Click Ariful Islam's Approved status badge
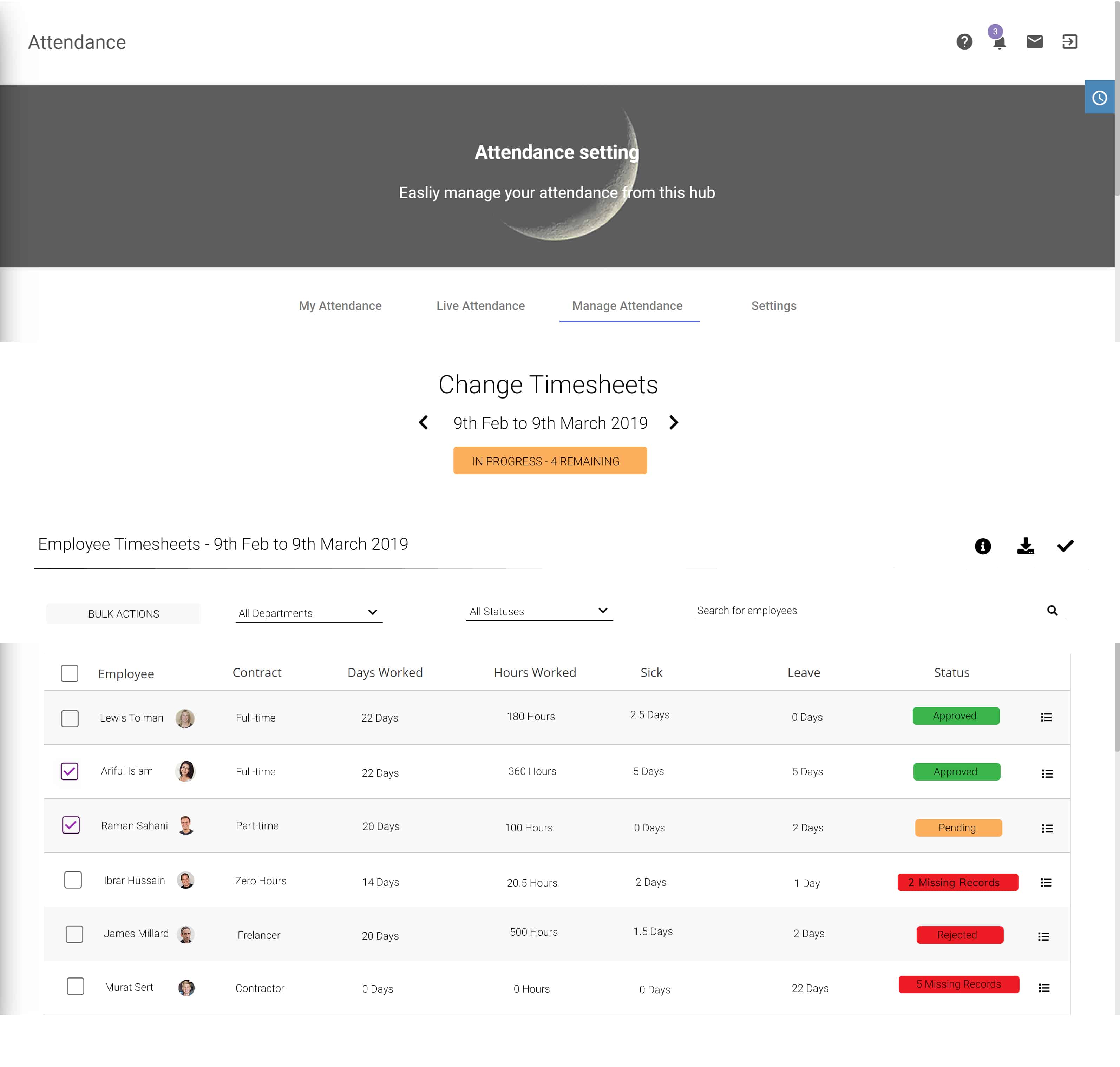The width and height of the screenshot is (1120, 1067). click(956, 772)
